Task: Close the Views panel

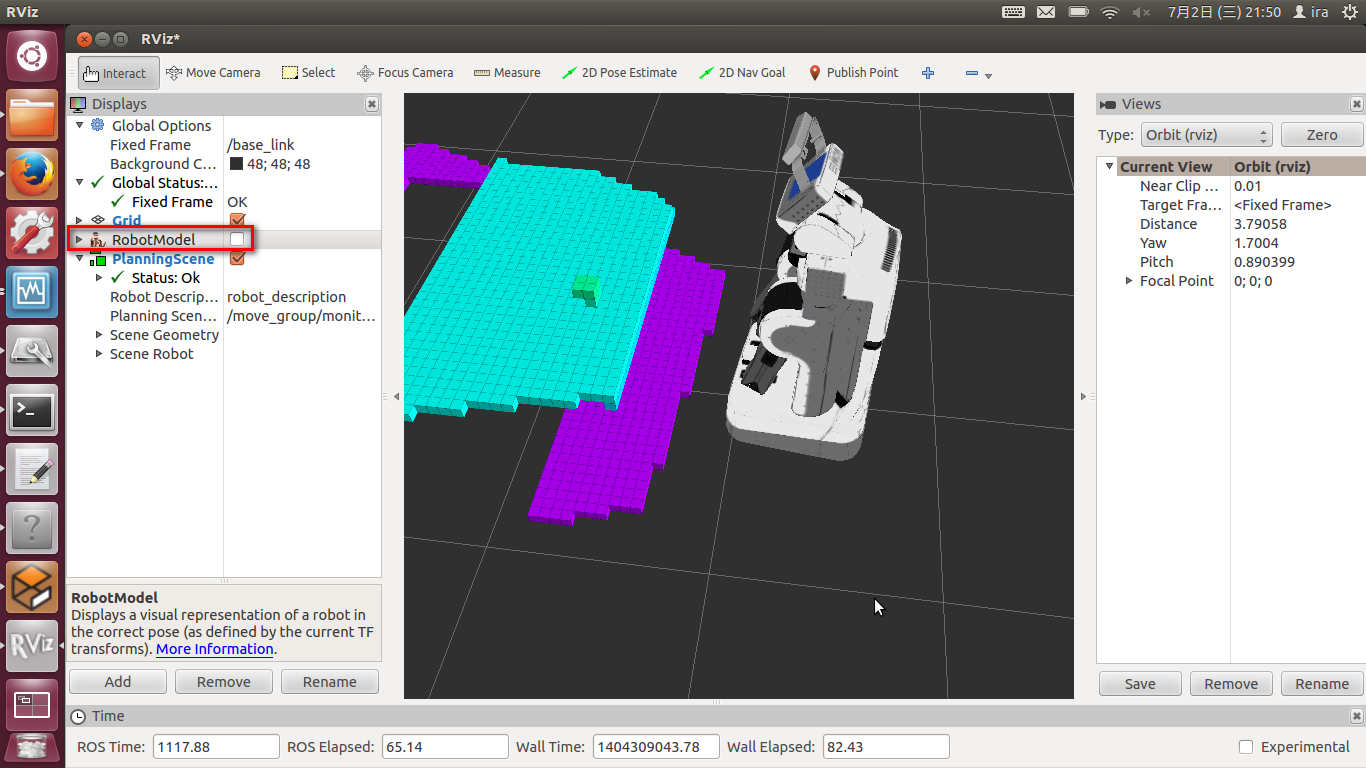Action: click(x=1357, y=104)
